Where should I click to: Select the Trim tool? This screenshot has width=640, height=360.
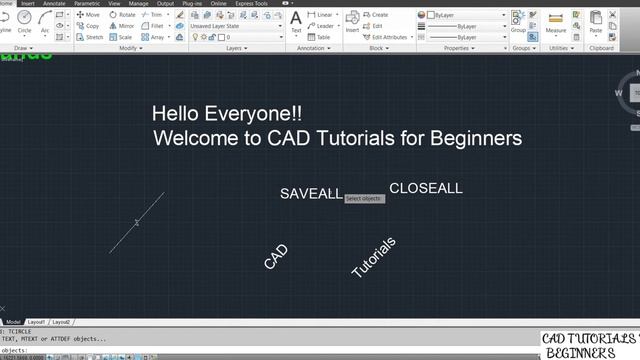[152, 15]
